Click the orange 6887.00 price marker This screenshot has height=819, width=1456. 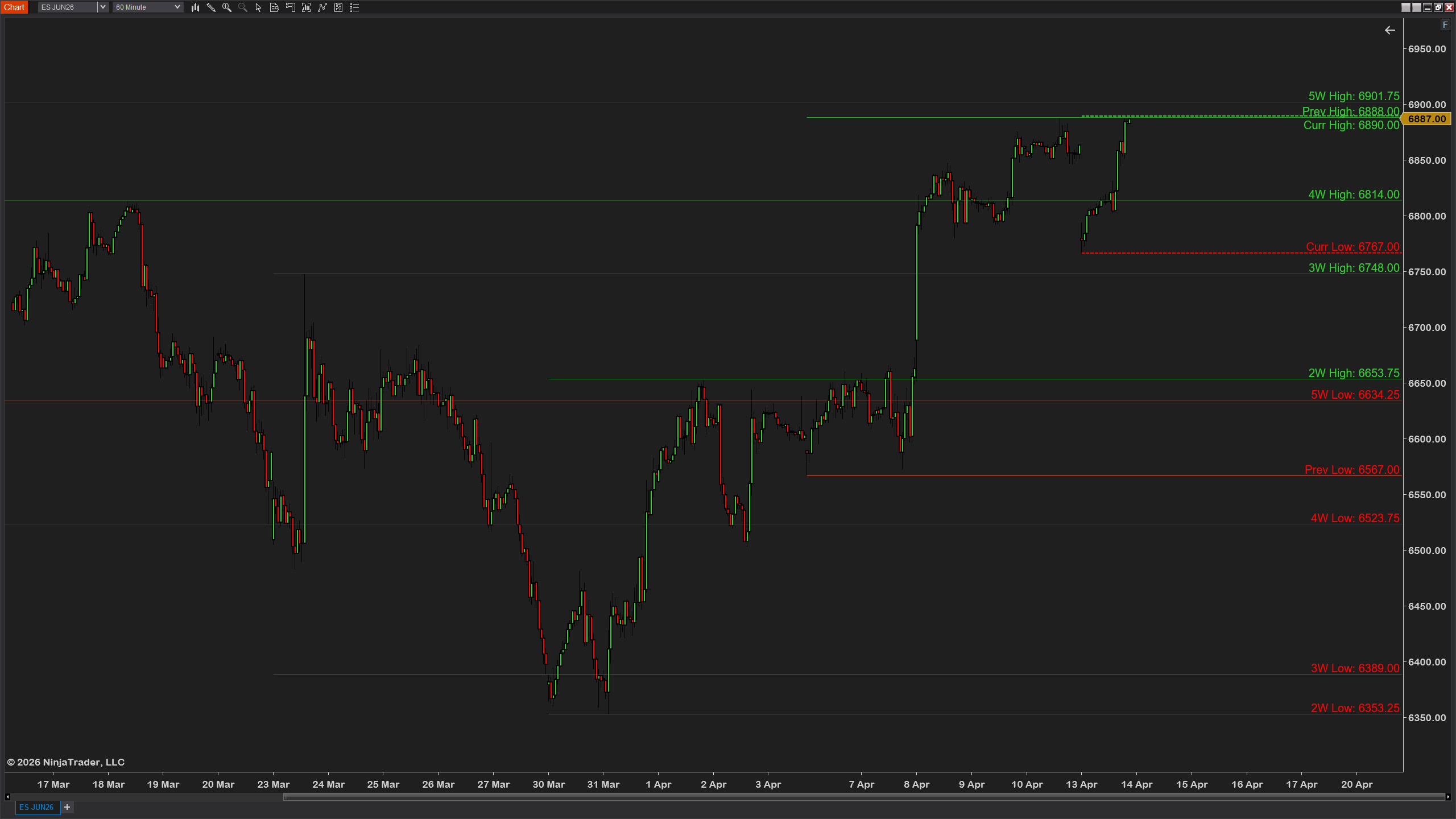[1423, 119]
